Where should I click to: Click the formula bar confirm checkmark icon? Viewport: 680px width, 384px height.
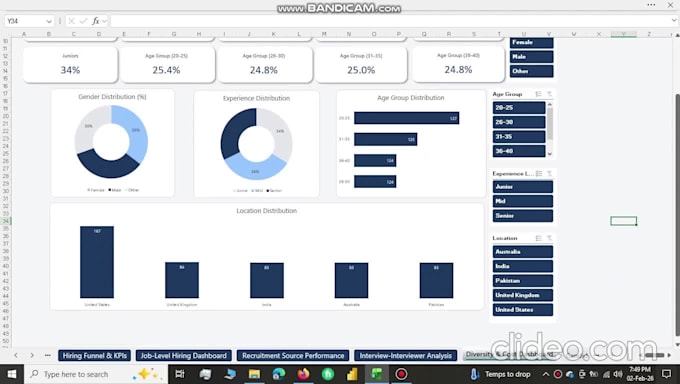83,21
